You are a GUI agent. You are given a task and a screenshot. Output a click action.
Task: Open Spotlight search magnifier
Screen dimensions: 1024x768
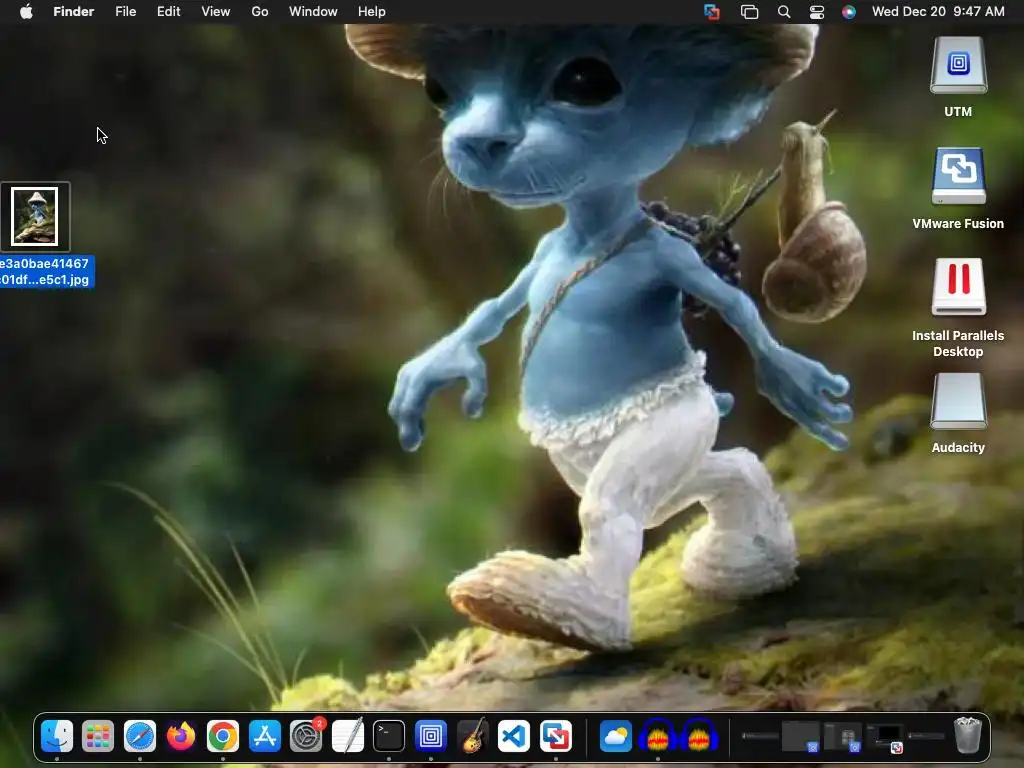coord(784,12)
